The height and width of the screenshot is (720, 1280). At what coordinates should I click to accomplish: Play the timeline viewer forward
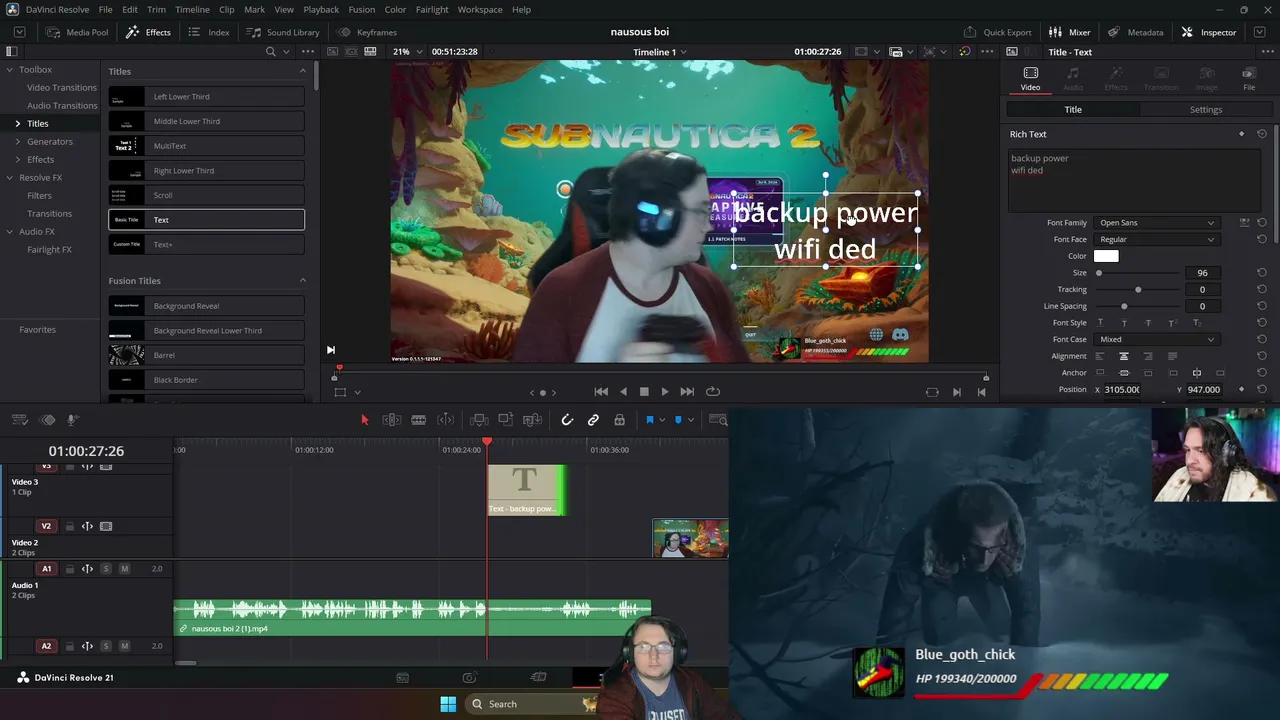click(665, 392)
